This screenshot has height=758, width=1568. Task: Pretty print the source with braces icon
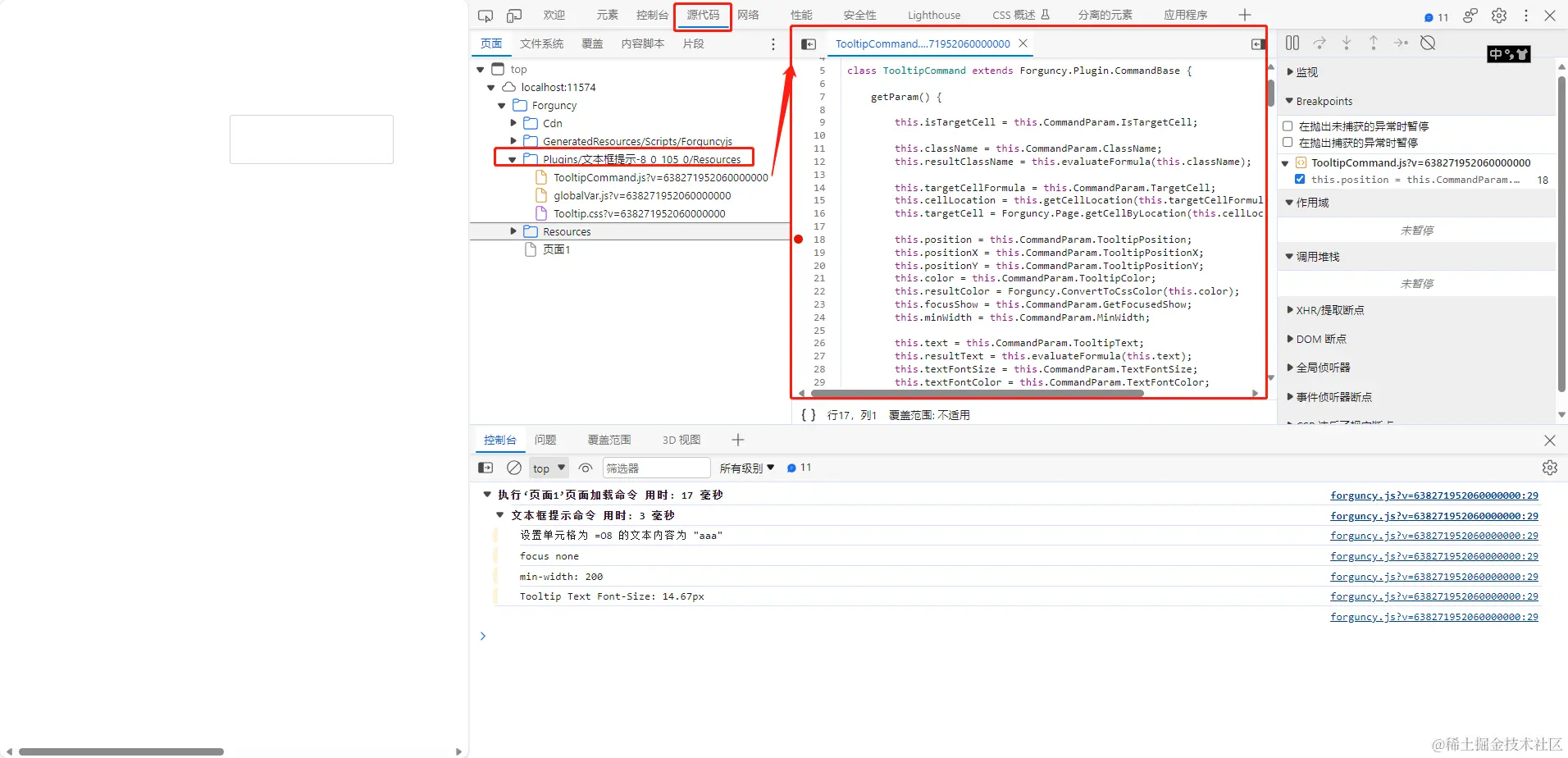coord(809,415)
